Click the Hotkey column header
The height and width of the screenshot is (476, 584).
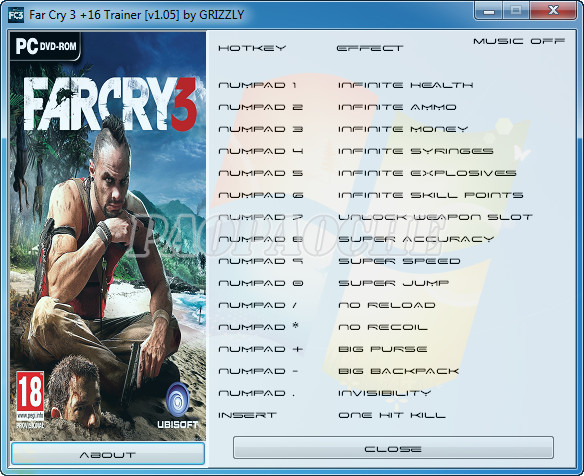tap(252, 48)
